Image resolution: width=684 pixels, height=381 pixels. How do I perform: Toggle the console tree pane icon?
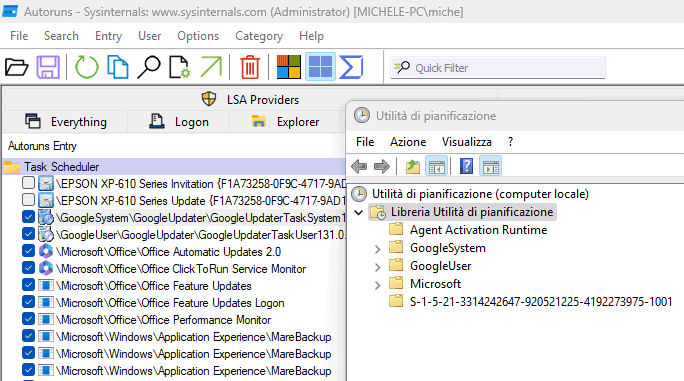[437, 166]
